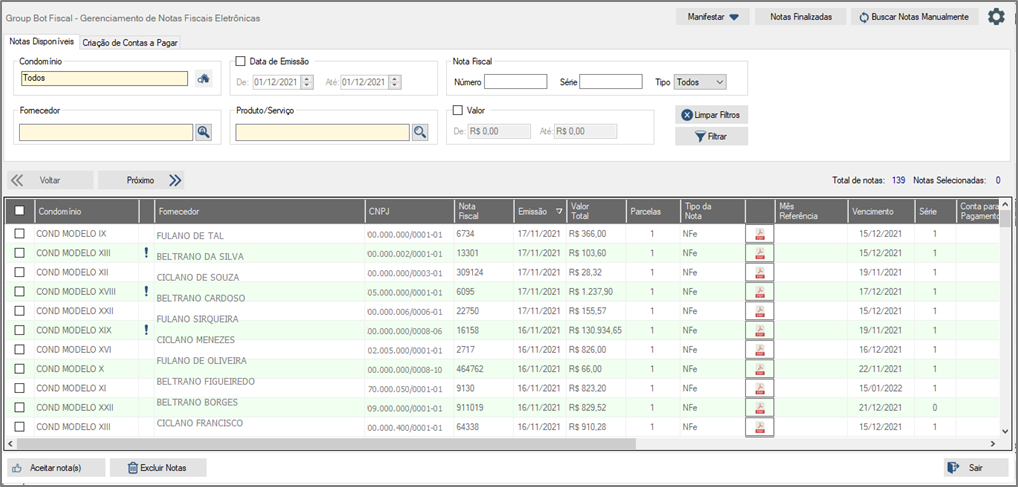Click alert icon on COND MODELO XVIII row

(146, 291)
